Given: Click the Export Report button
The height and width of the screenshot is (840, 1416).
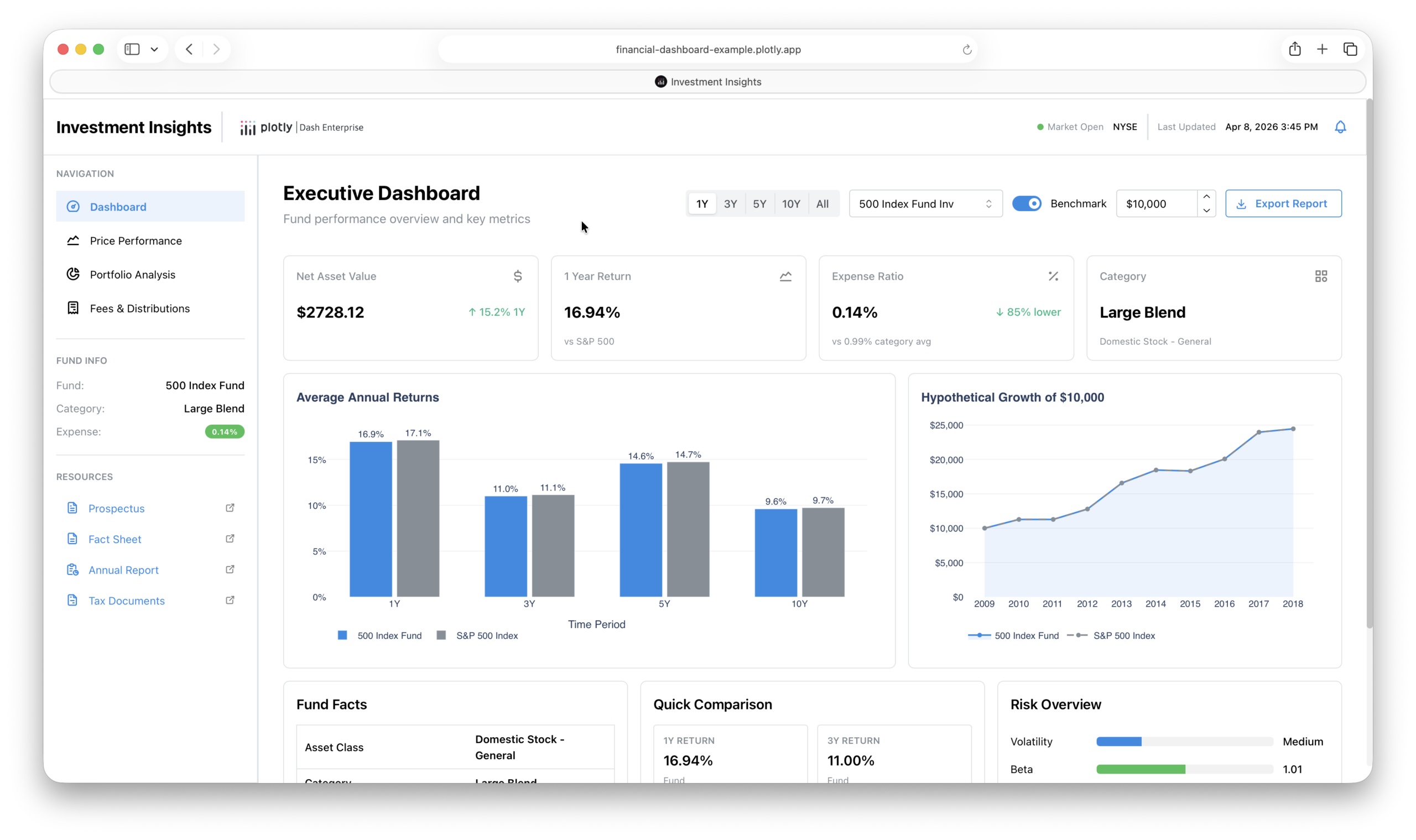Looking at the screenshot, I should coord(1283,203).
